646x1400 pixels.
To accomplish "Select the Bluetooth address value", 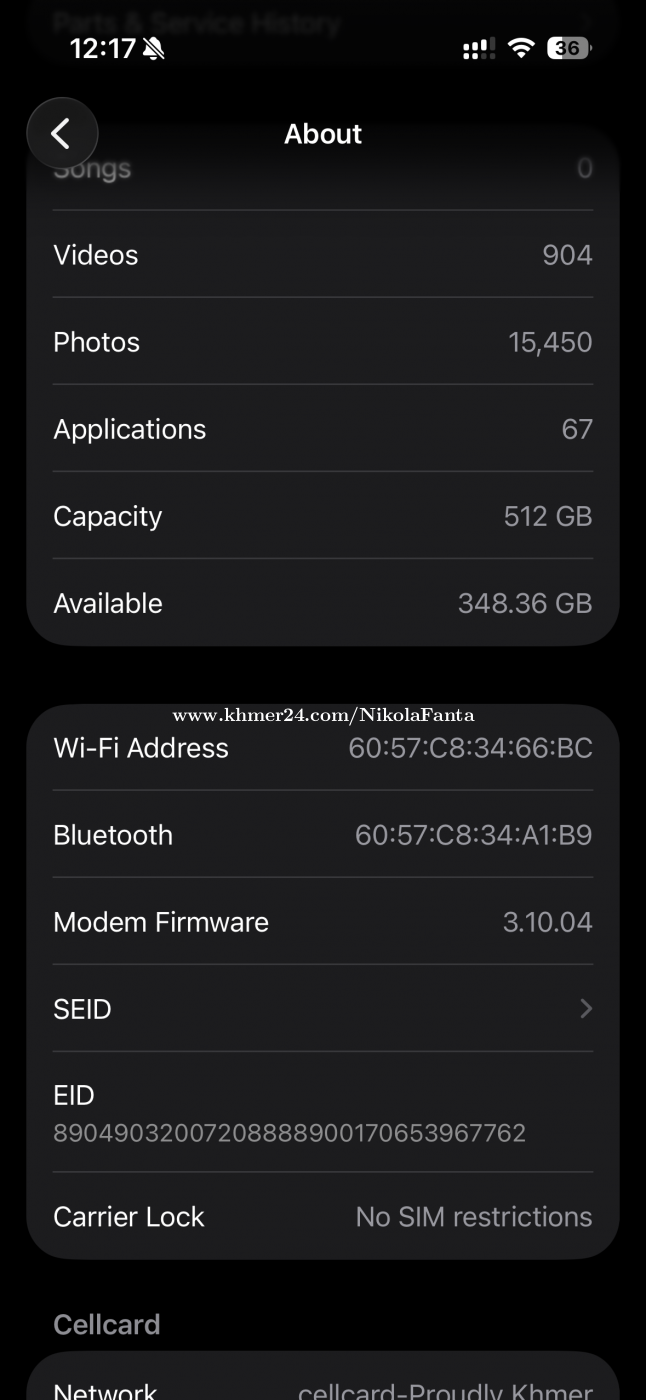I will (x=473, y=835).
